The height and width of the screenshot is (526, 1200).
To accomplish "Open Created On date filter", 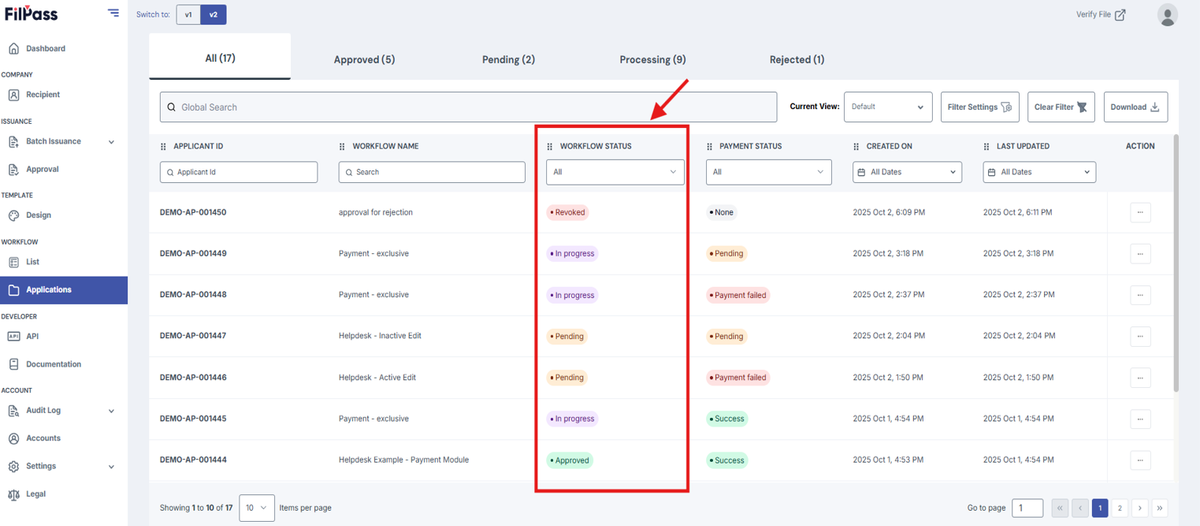I will click(x=907, y=172).
